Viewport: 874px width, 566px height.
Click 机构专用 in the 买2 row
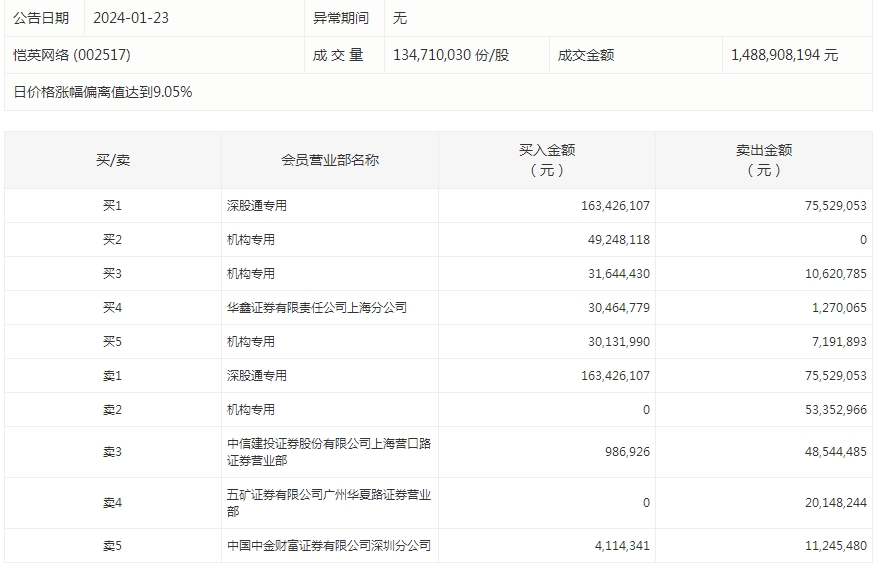(x=251, y=240)
